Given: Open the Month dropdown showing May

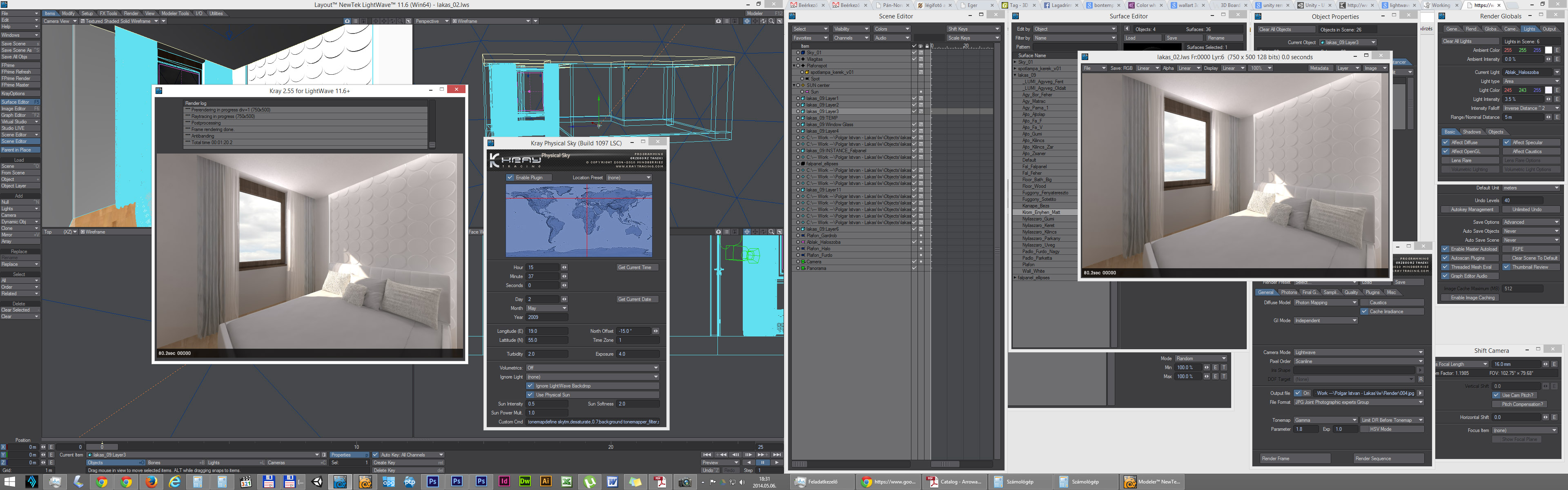Looking at the screenshot, I should click(547, 309).
